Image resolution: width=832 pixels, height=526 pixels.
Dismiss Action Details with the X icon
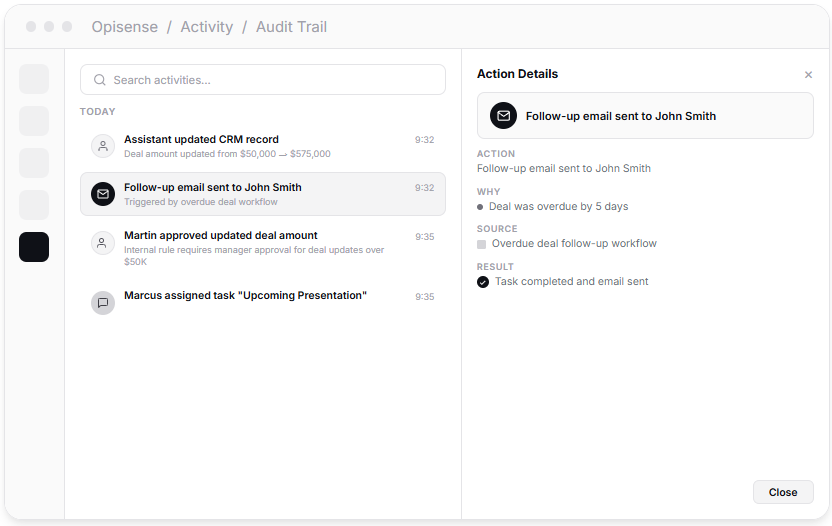click(x=808, y=75)
